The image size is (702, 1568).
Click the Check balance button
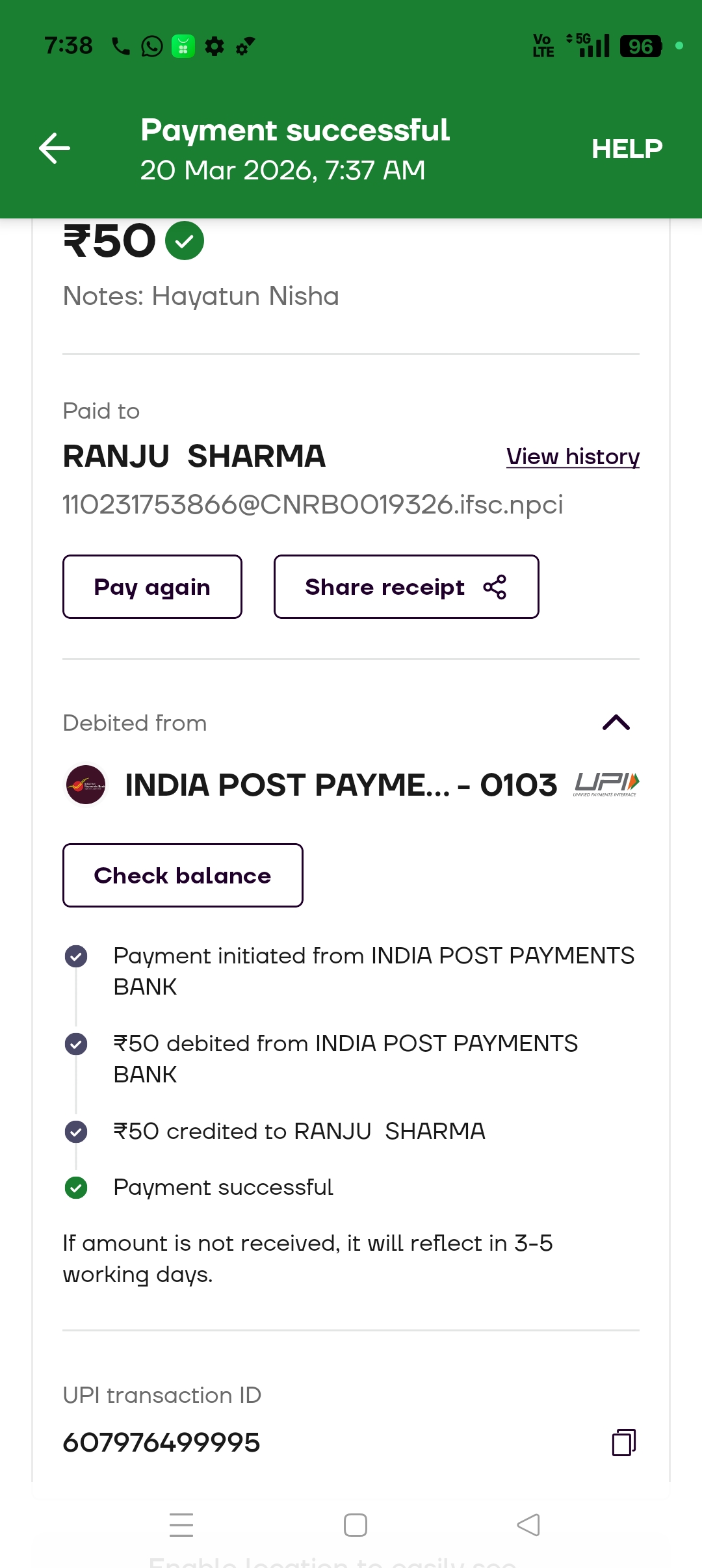[x=183, y=875]
